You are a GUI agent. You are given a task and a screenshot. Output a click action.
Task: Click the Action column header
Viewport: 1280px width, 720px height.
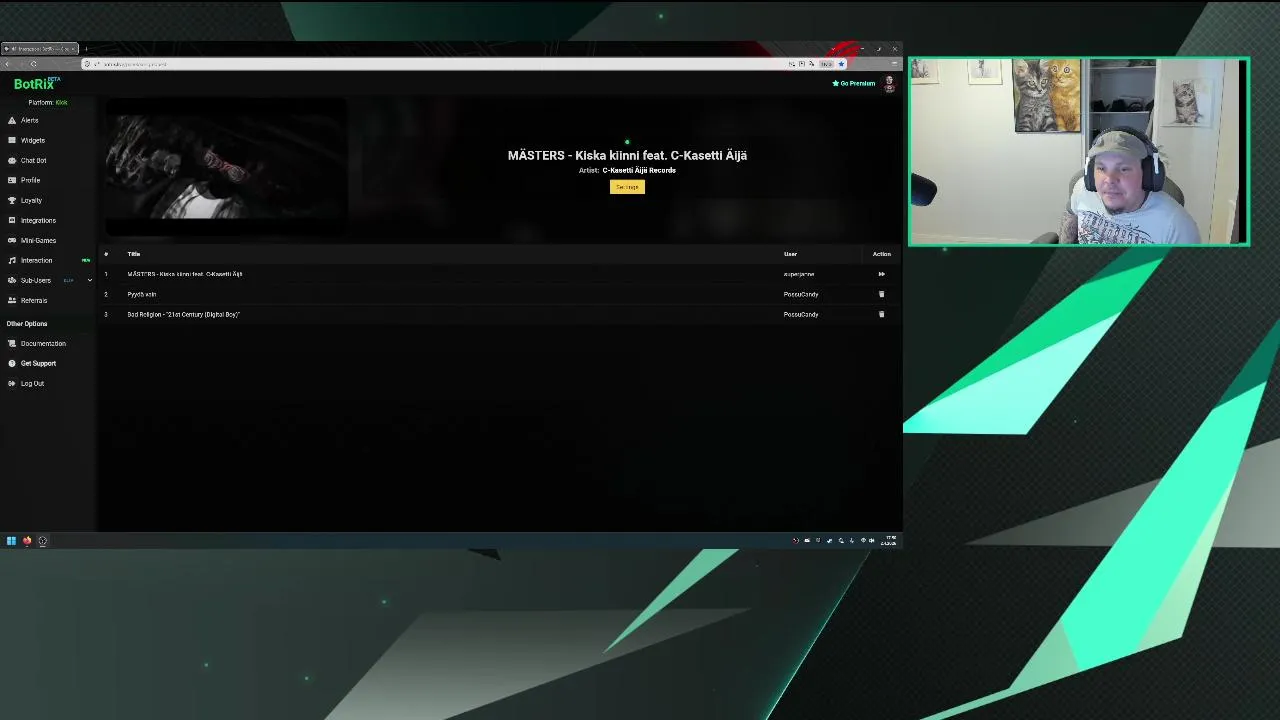[x=881, y=254]
